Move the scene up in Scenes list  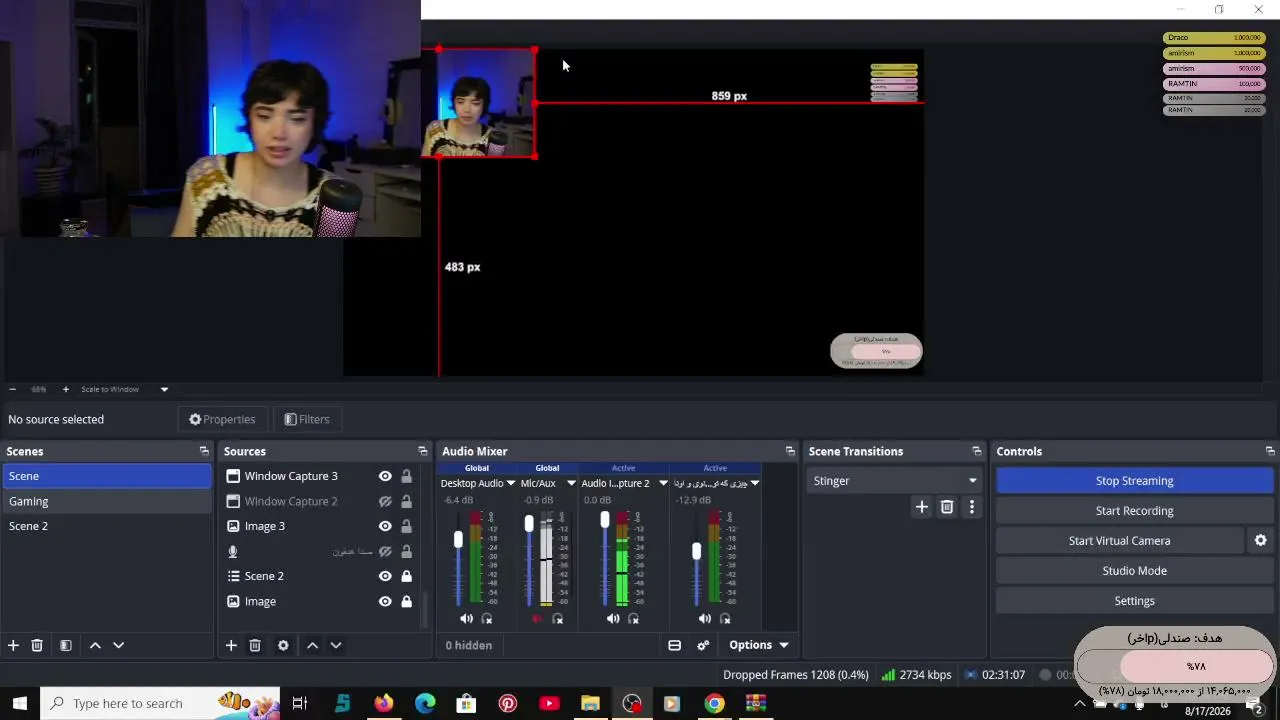(x=95, y=646)
